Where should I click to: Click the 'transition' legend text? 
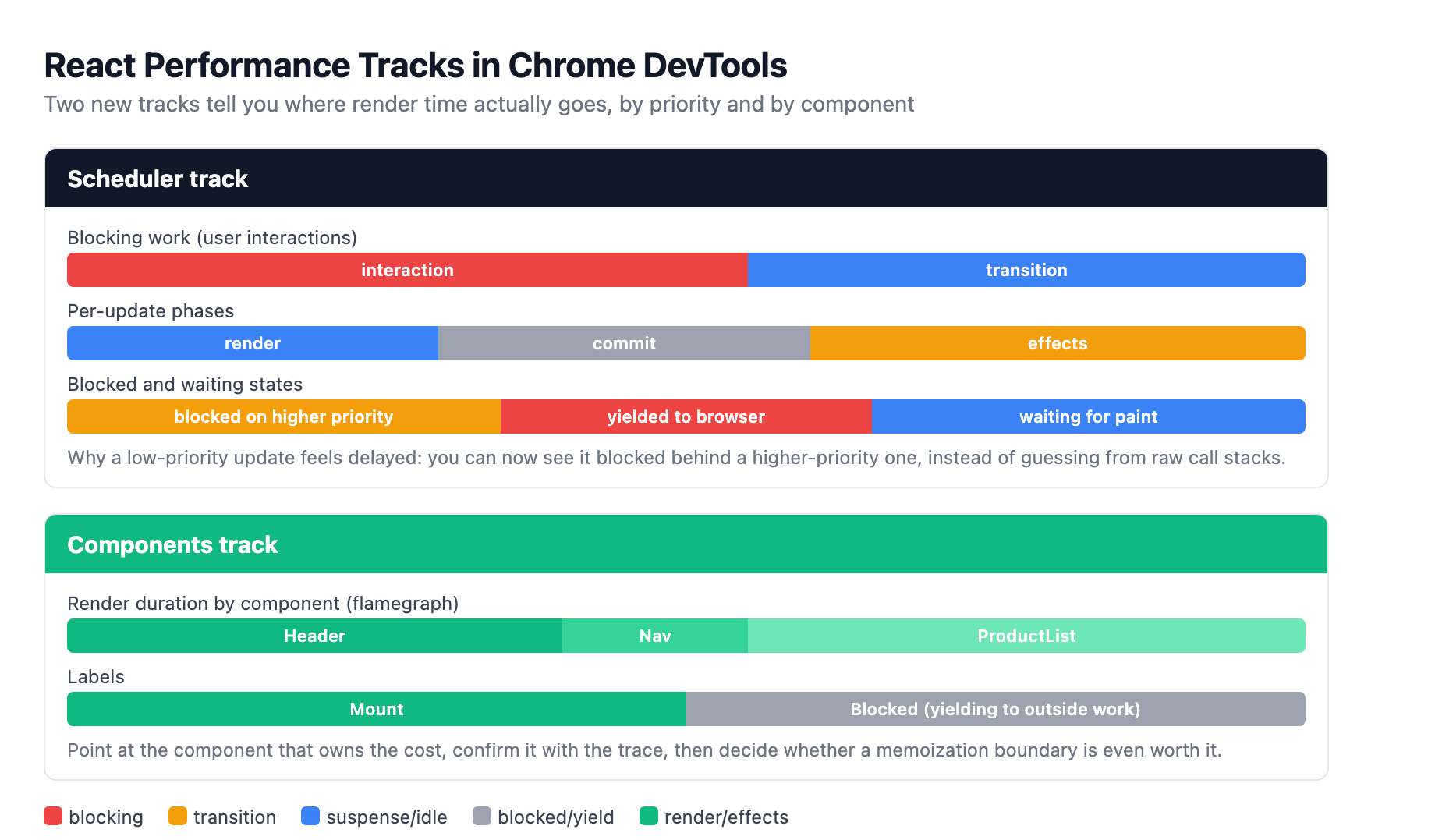click(235, 817)
